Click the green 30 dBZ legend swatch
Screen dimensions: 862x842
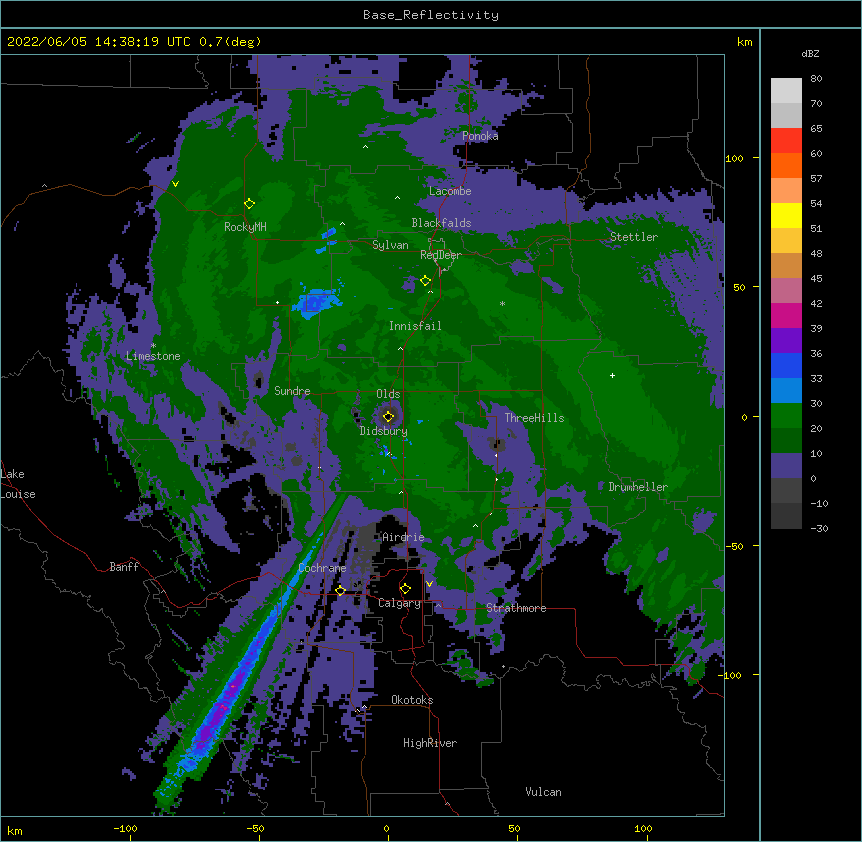point(786,416)
